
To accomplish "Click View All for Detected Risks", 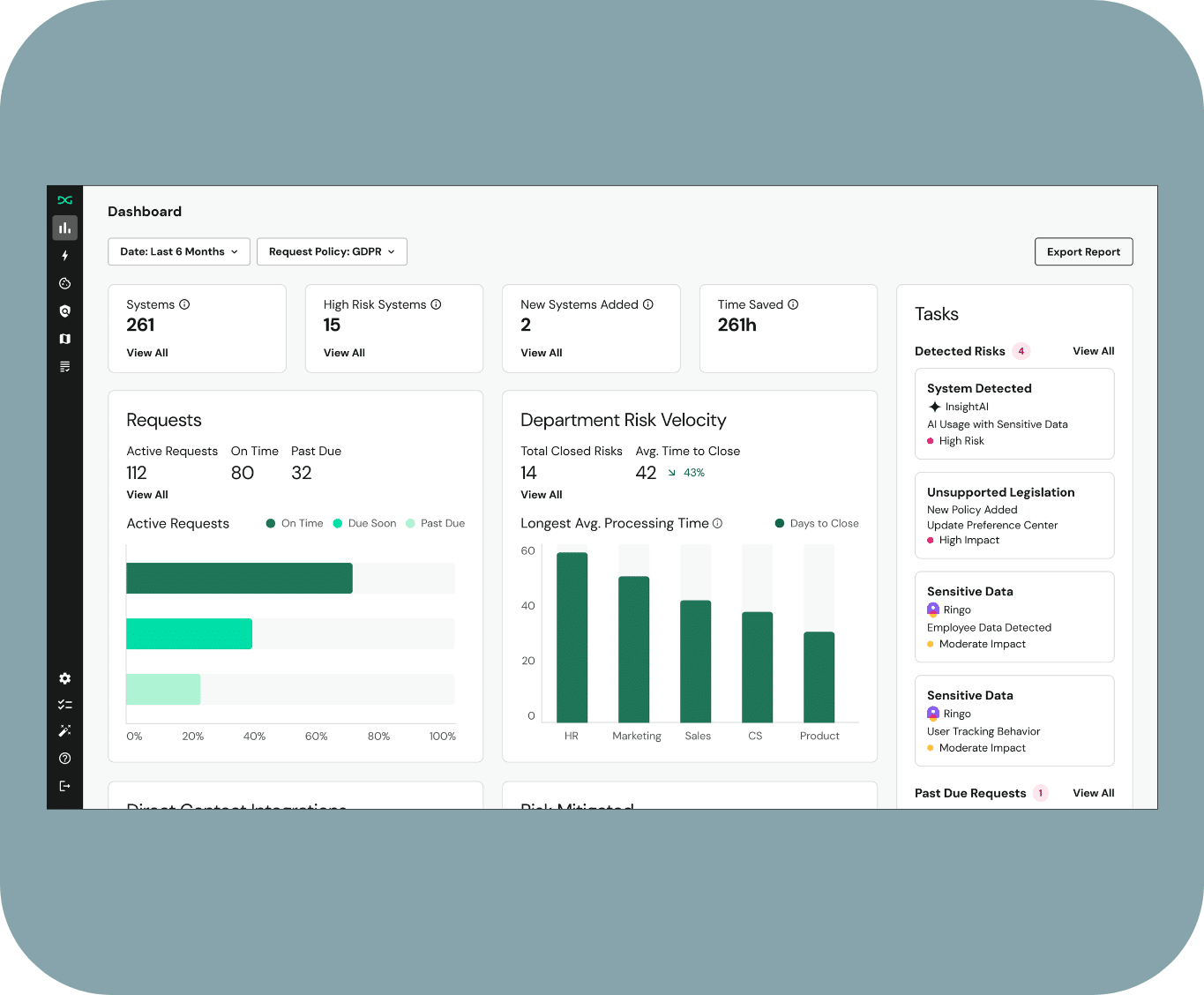I will (1093, 351).
